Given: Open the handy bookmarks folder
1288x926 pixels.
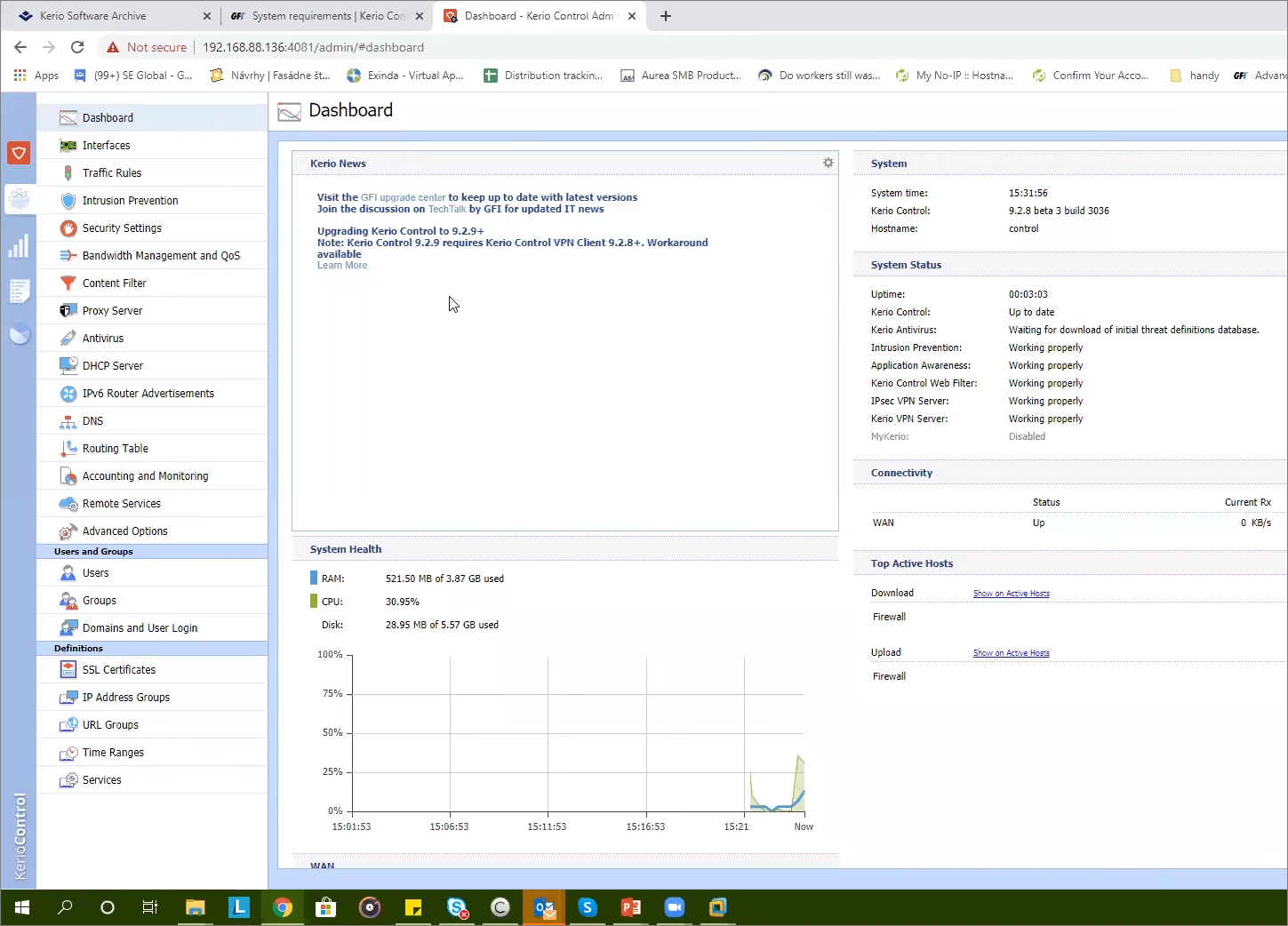Looking at the screenshot, I should [1194, 76].
